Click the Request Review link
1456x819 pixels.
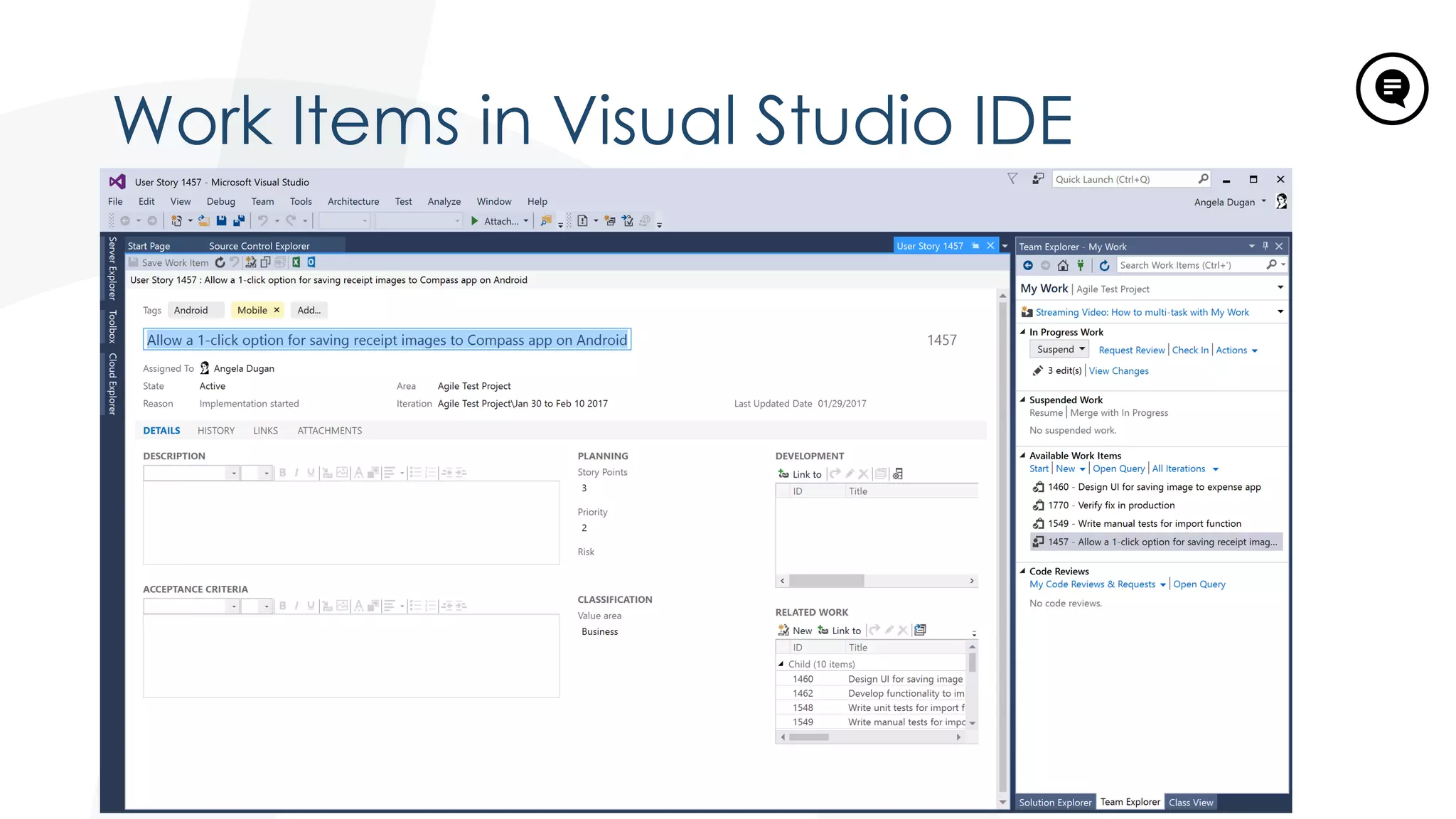1132,350
